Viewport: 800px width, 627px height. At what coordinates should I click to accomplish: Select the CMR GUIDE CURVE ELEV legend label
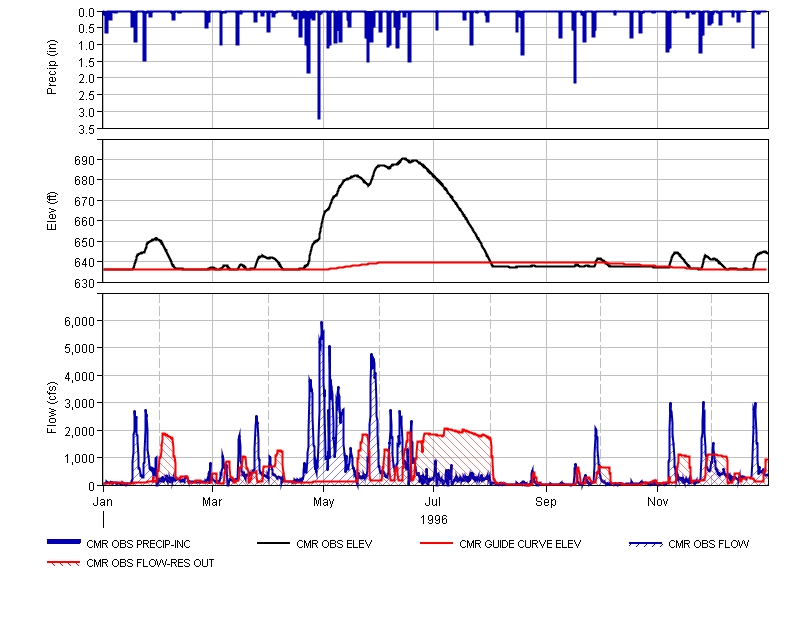pyautogui.click(x=520, y=545)
